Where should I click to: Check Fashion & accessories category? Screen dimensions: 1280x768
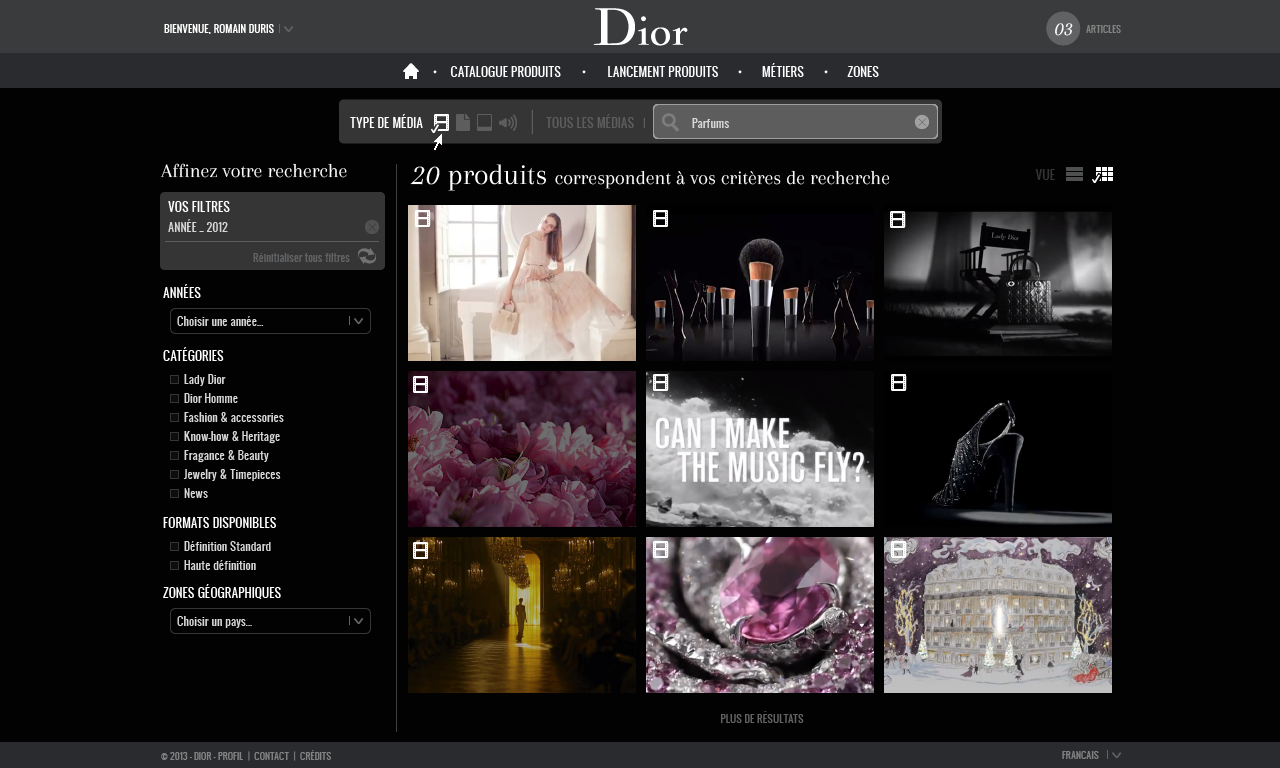click(x=174, y=417)
